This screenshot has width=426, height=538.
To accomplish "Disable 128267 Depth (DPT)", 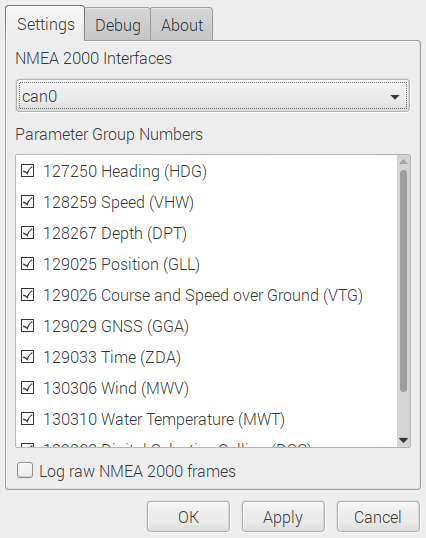I will (x=27, y=233).
